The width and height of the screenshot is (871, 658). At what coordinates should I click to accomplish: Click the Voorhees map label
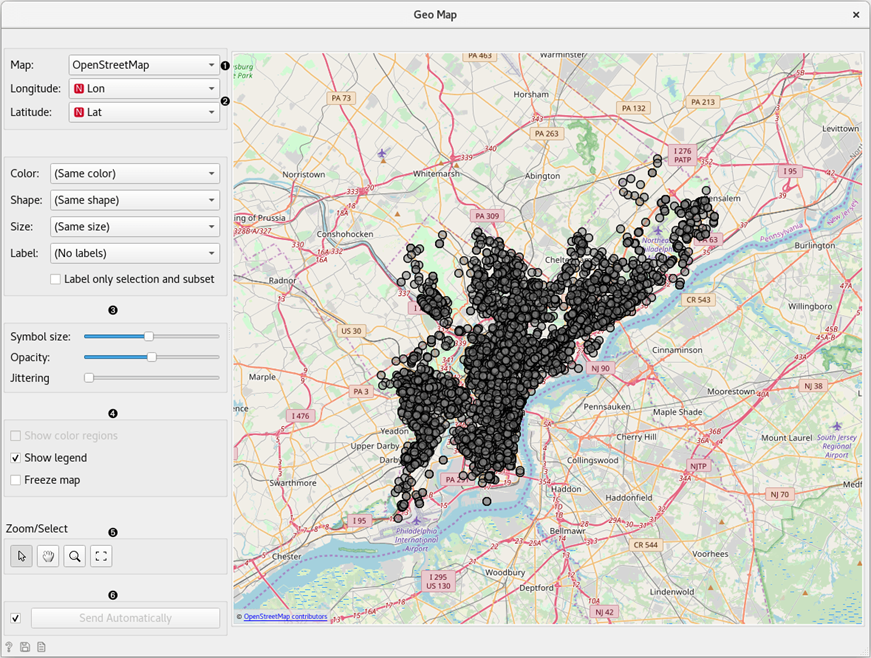(710, 554)
